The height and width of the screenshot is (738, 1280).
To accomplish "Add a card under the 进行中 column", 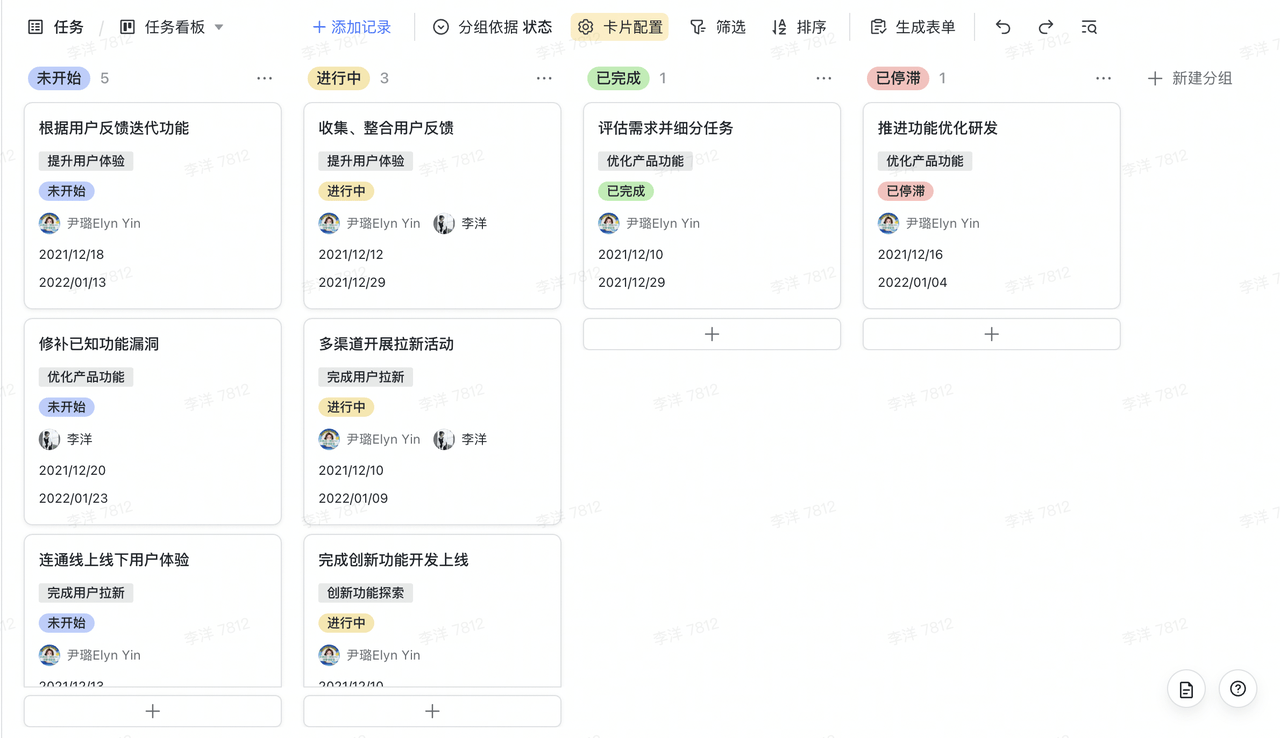I will [x=432, y=711].
